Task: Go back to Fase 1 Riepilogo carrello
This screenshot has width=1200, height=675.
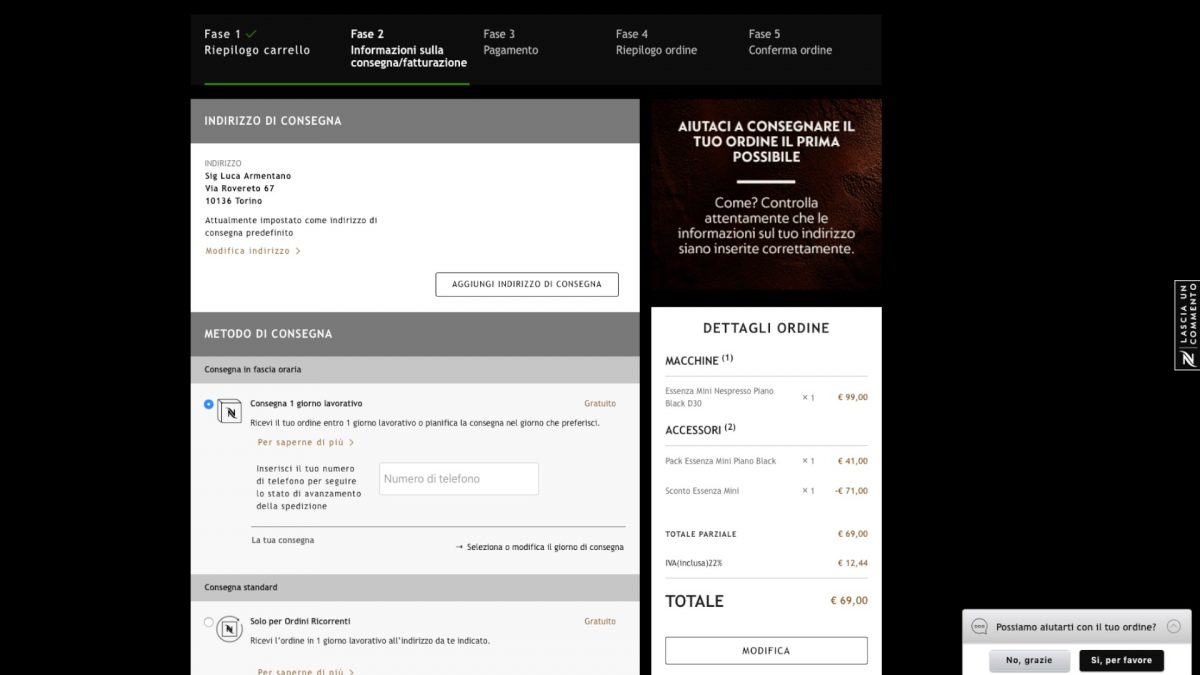Action: 257,42
